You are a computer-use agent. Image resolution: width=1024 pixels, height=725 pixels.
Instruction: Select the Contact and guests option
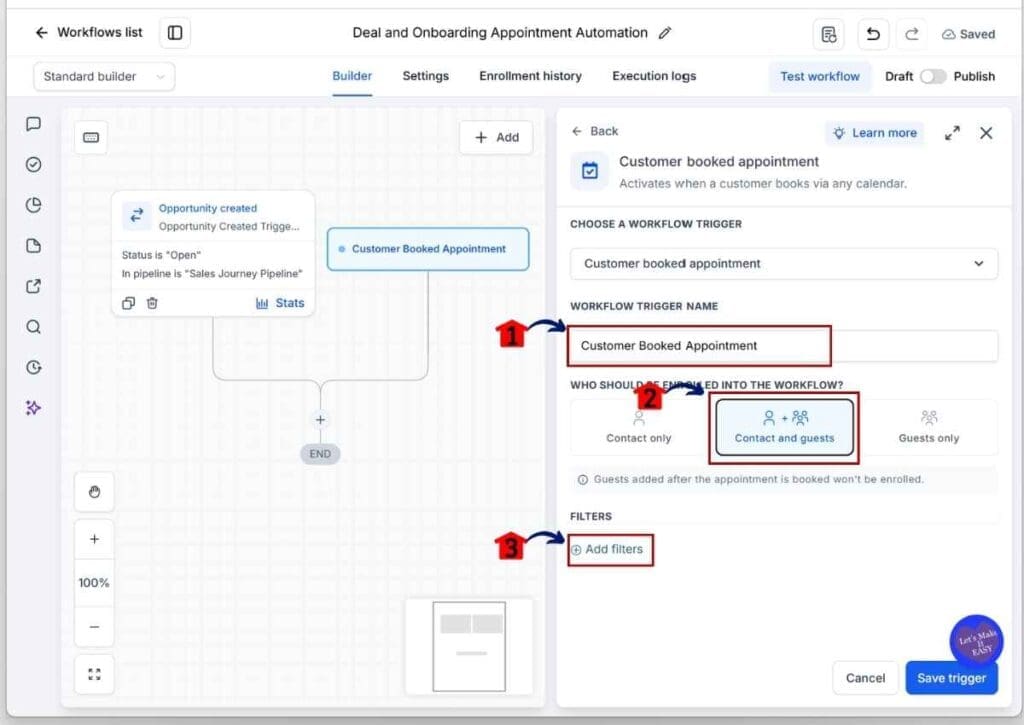point(784,427)
